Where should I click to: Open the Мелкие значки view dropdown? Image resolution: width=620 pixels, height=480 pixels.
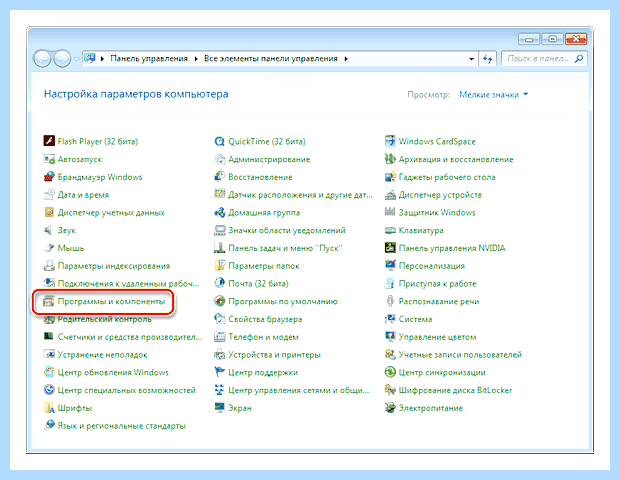pos(493,94)
